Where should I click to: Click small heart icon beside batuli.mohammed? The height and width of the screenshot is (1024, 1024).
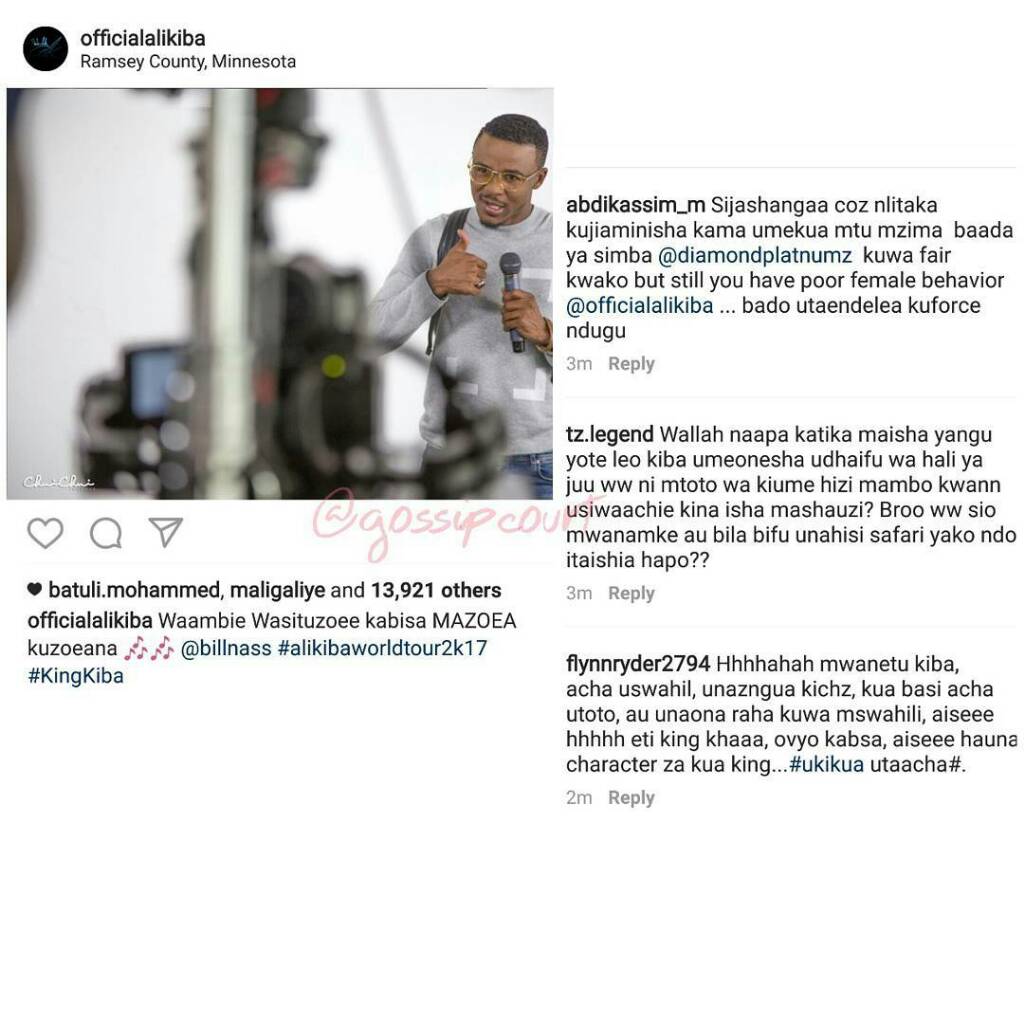click(35, 589)
